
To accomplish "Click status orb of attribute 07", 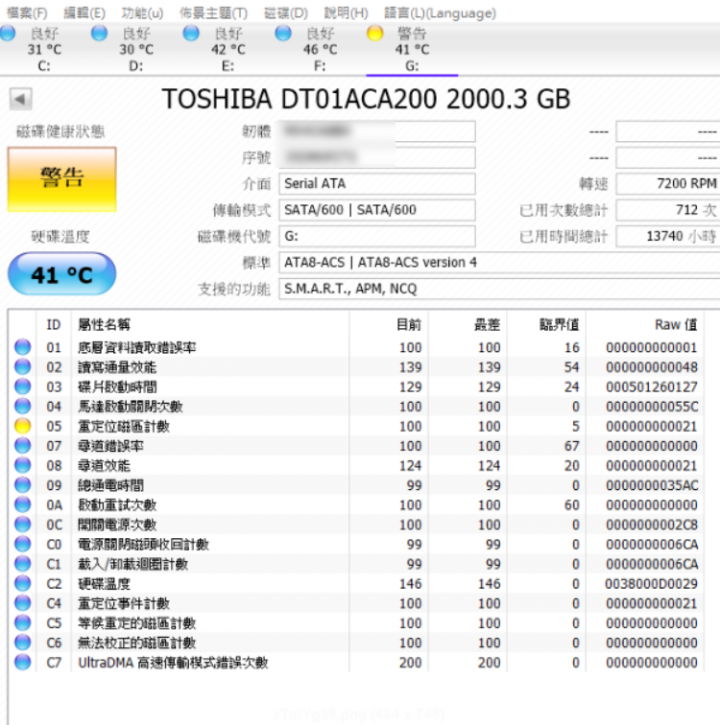I will (23, 446).
